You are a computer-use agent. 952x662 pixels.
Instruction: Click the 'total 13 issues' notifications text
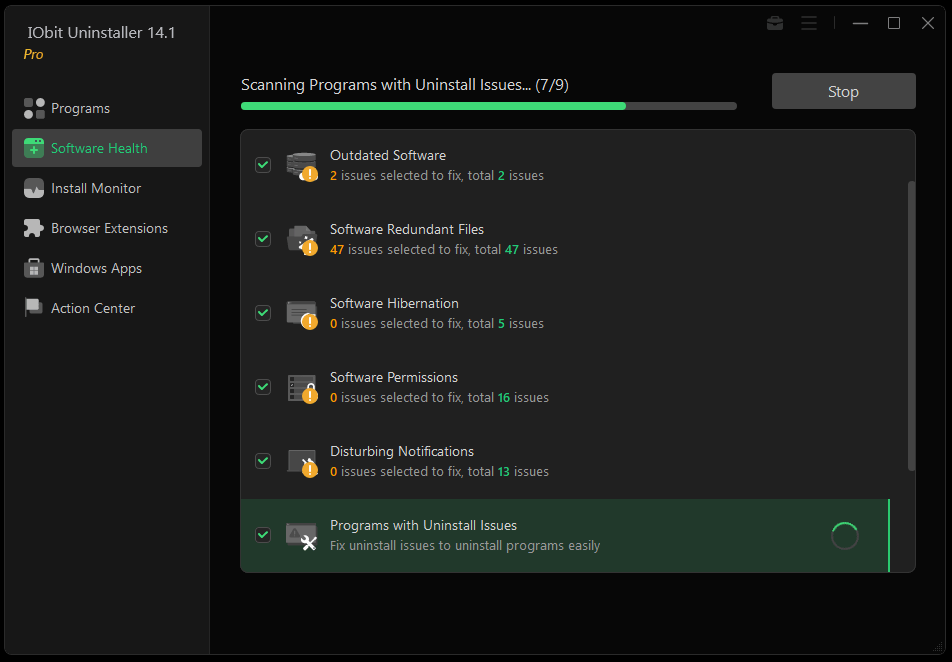(x=508, y=473)
